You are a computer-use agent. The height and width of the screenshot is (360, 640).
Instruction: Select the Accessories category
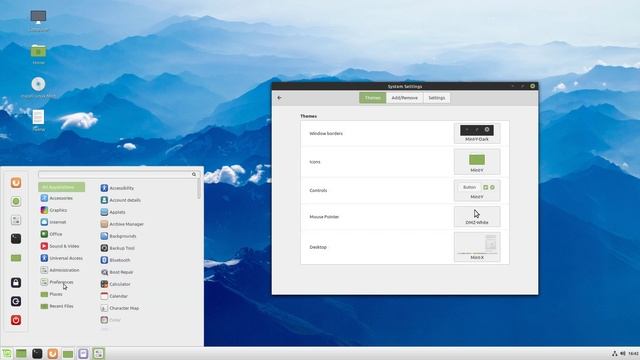62,198
